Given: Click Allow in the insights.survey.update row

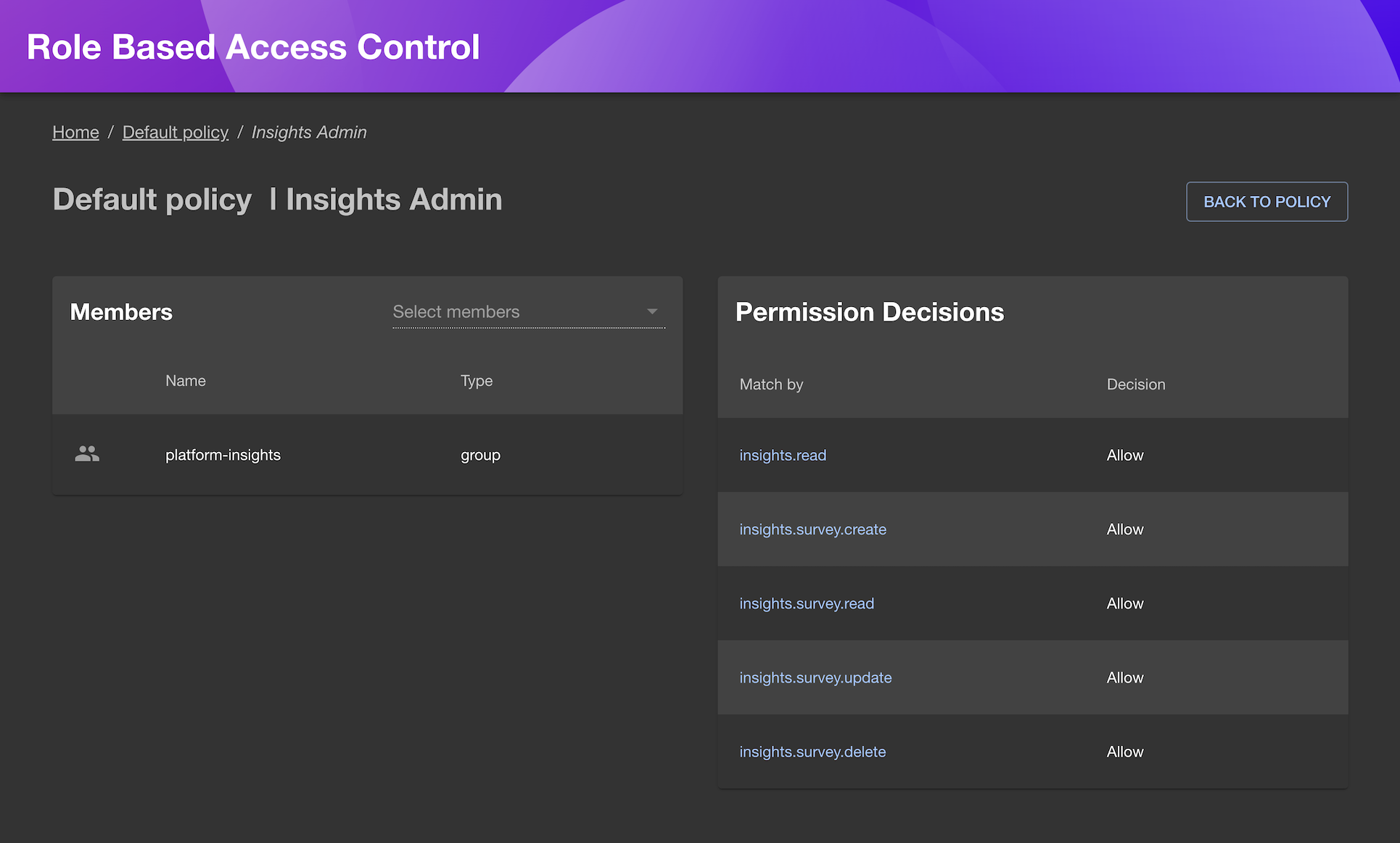Looking at the screenshot, I should point(1125,677).
